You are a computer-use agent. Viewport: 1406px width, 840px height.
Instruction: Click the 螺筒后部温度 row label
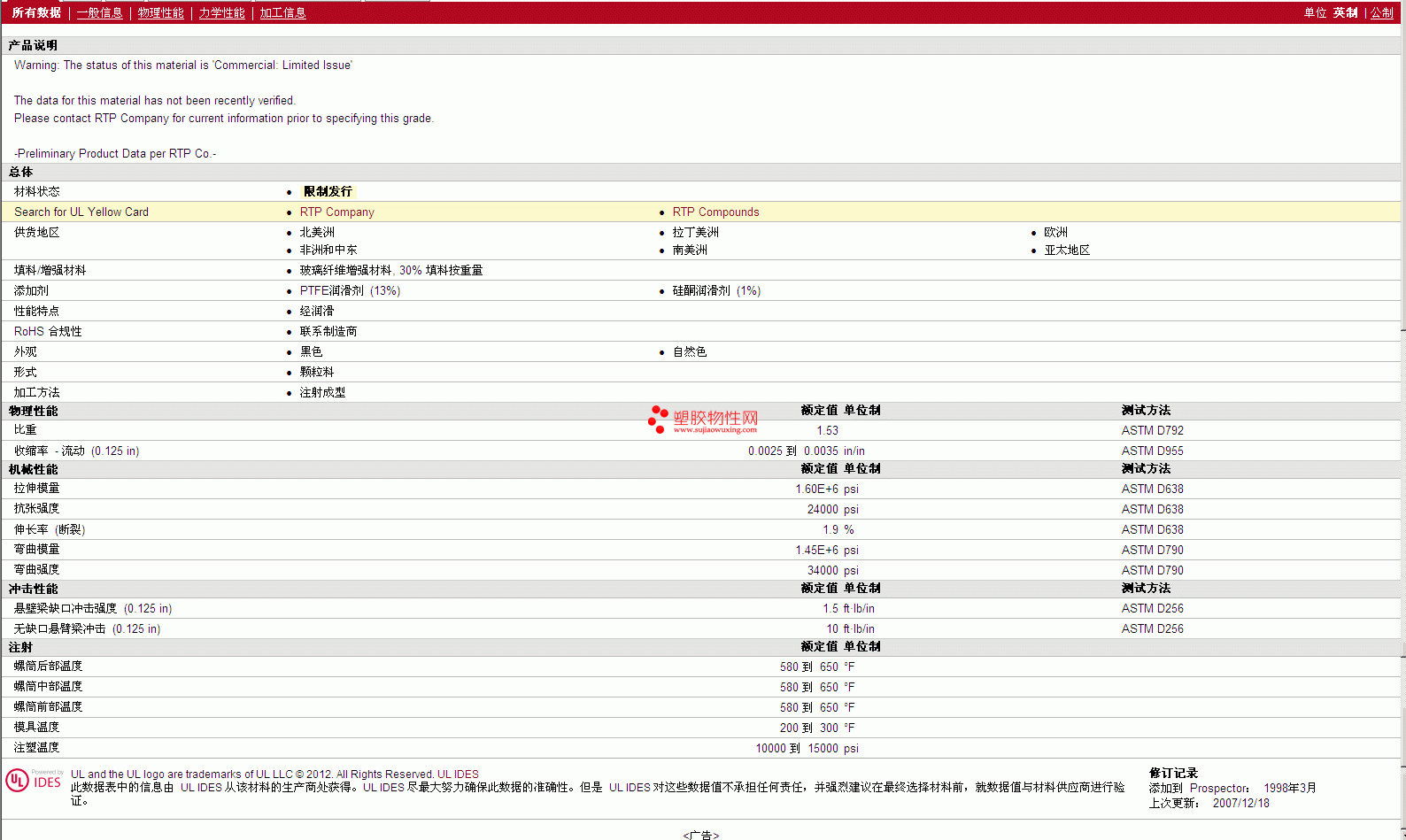[x=48, y=666]
